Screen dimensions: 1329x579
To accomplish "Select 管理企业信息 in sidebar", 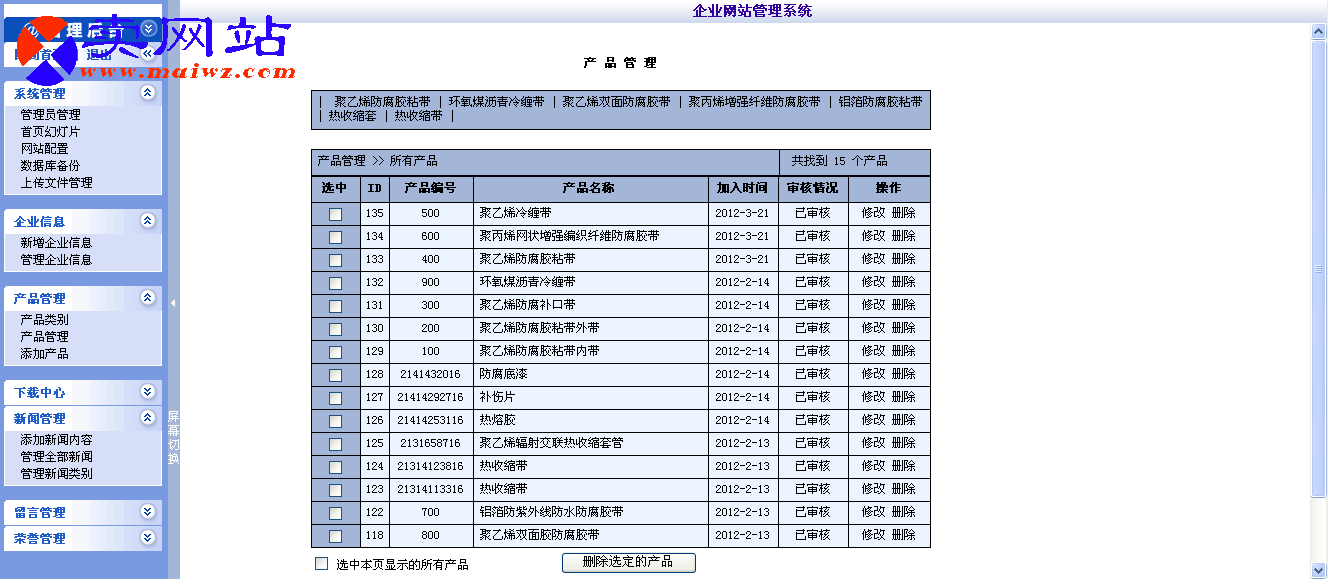I will click(x=56, y=260).
